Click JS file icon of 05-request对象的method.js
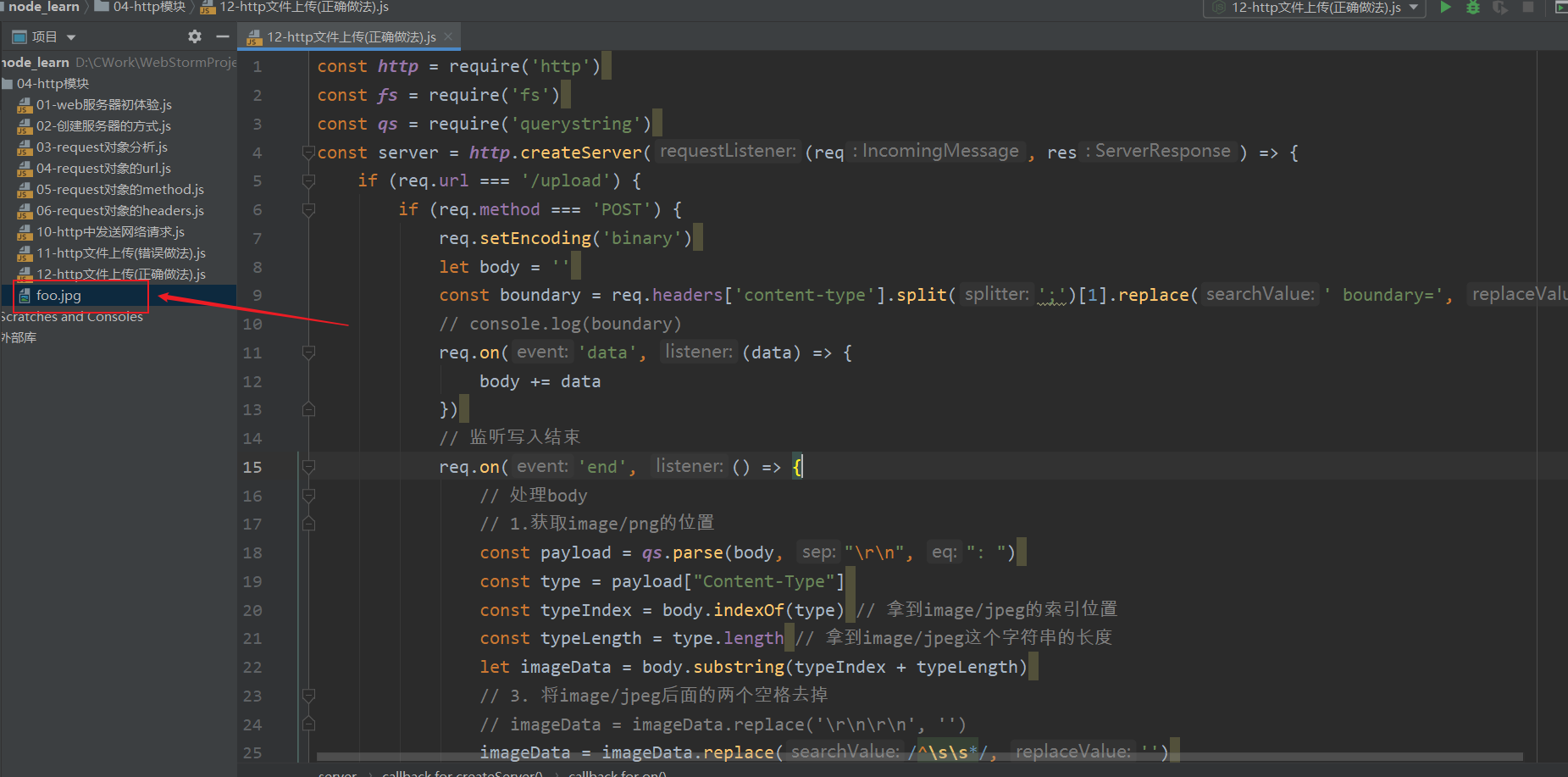This screenshot has height=777, width=1568. (25, 190)
